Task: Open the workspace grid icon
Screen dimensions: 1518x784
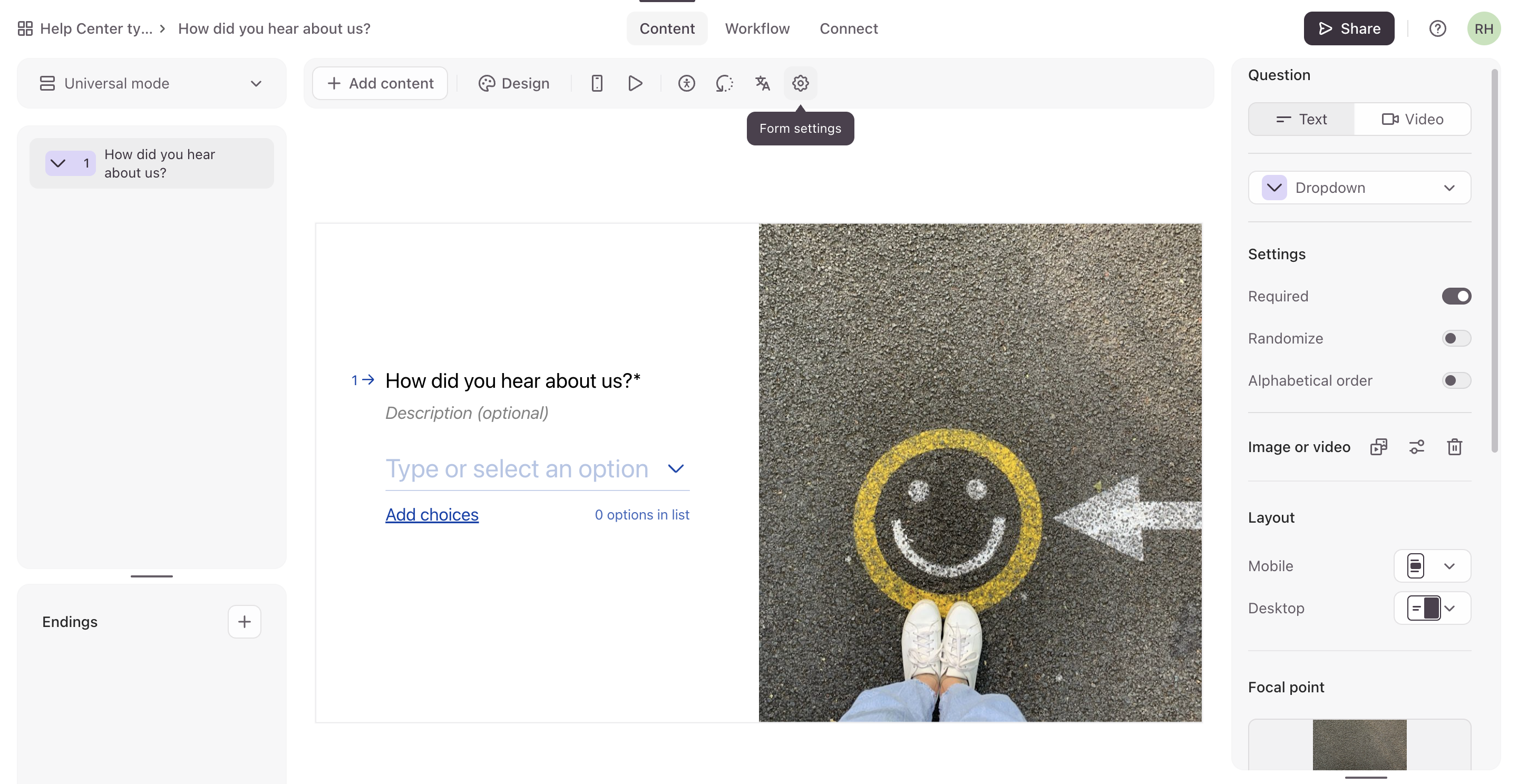Action: (25, 28)
